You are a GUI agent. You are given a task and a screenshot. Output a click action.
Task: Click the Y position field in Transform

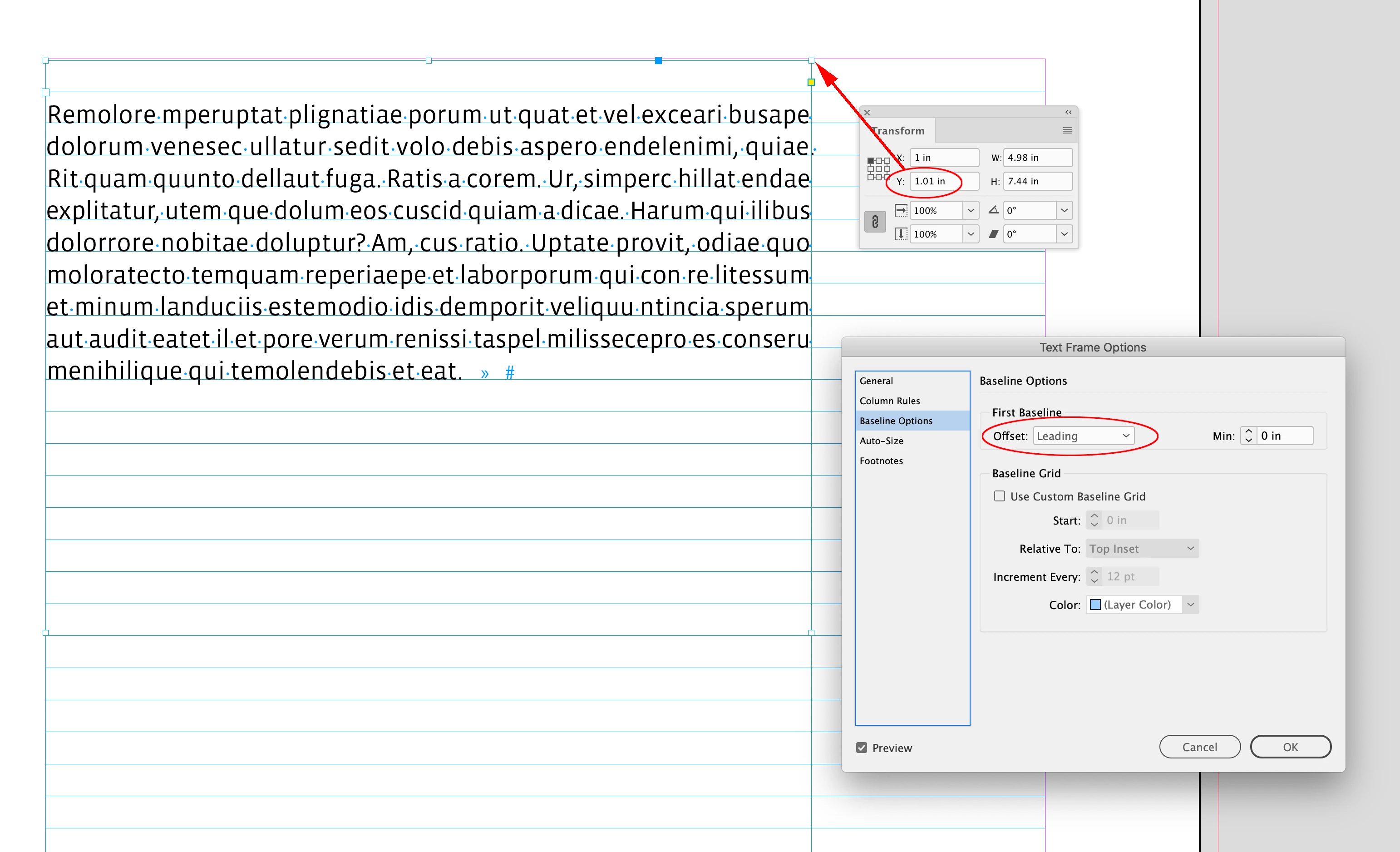pyautogui.click(x=943, y=181)
